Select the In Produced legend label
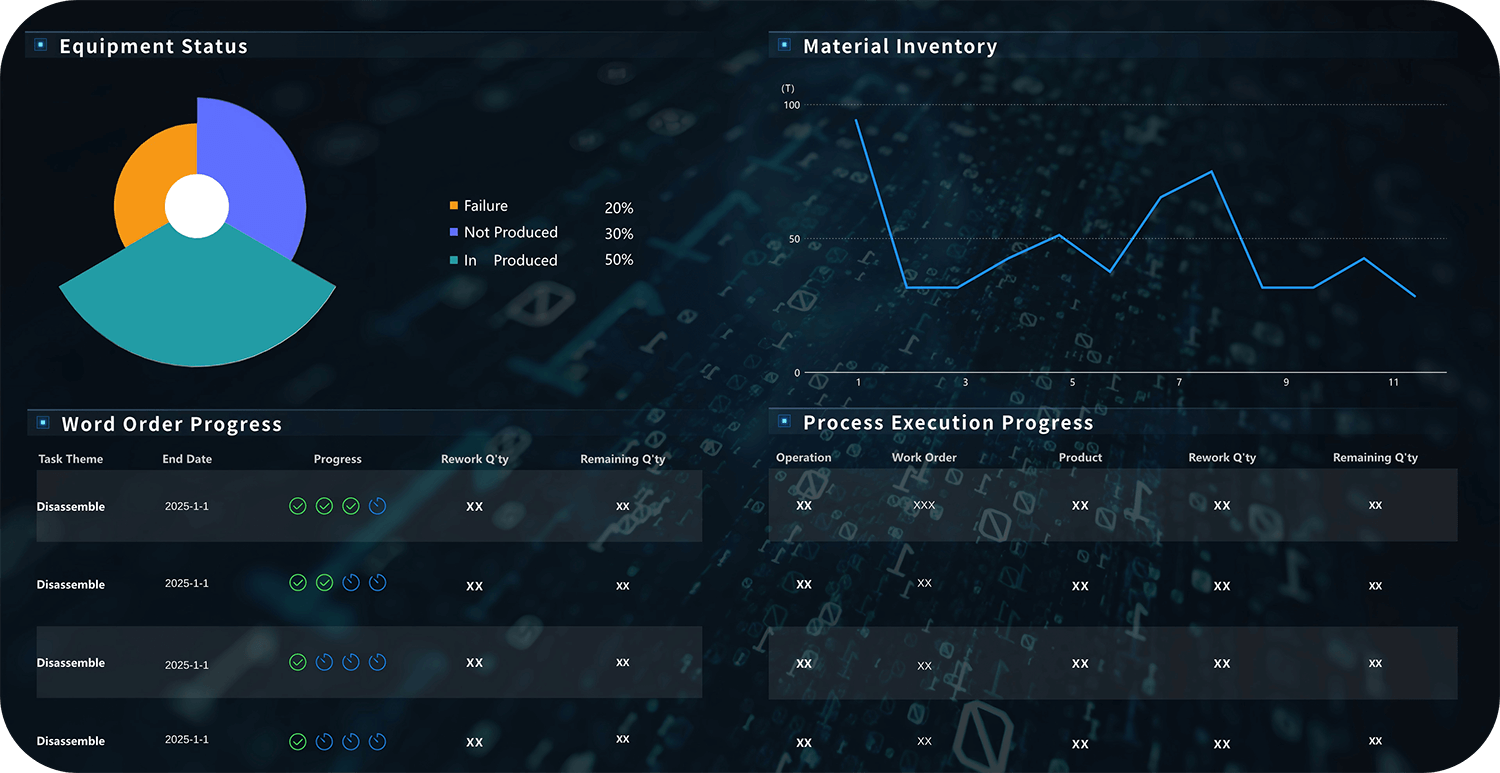1500x773 pixels. [510, 260]
